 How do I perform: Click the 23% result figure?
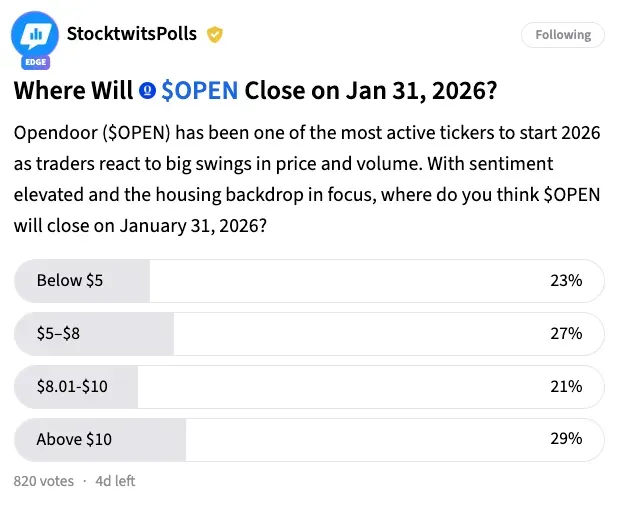pos(566,281)
